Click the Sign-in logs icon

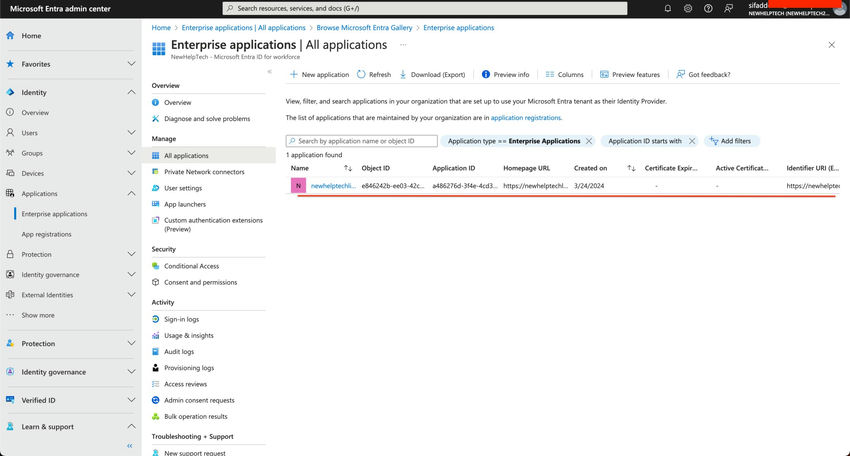click(x=156, y=319)
